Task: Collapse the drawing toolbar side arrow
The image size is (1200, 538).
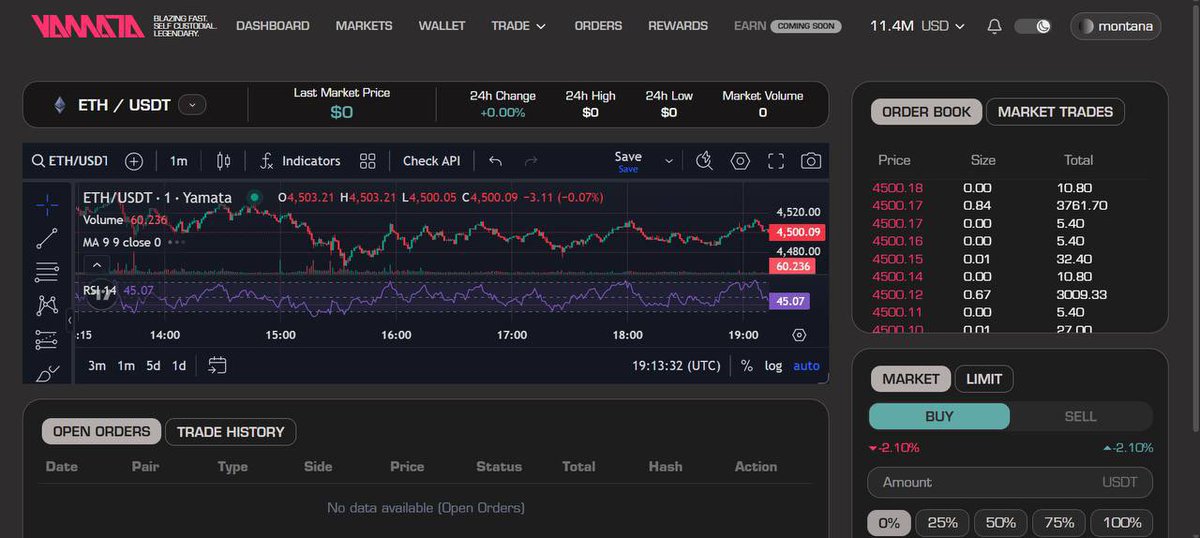Action: click(71, 321)
